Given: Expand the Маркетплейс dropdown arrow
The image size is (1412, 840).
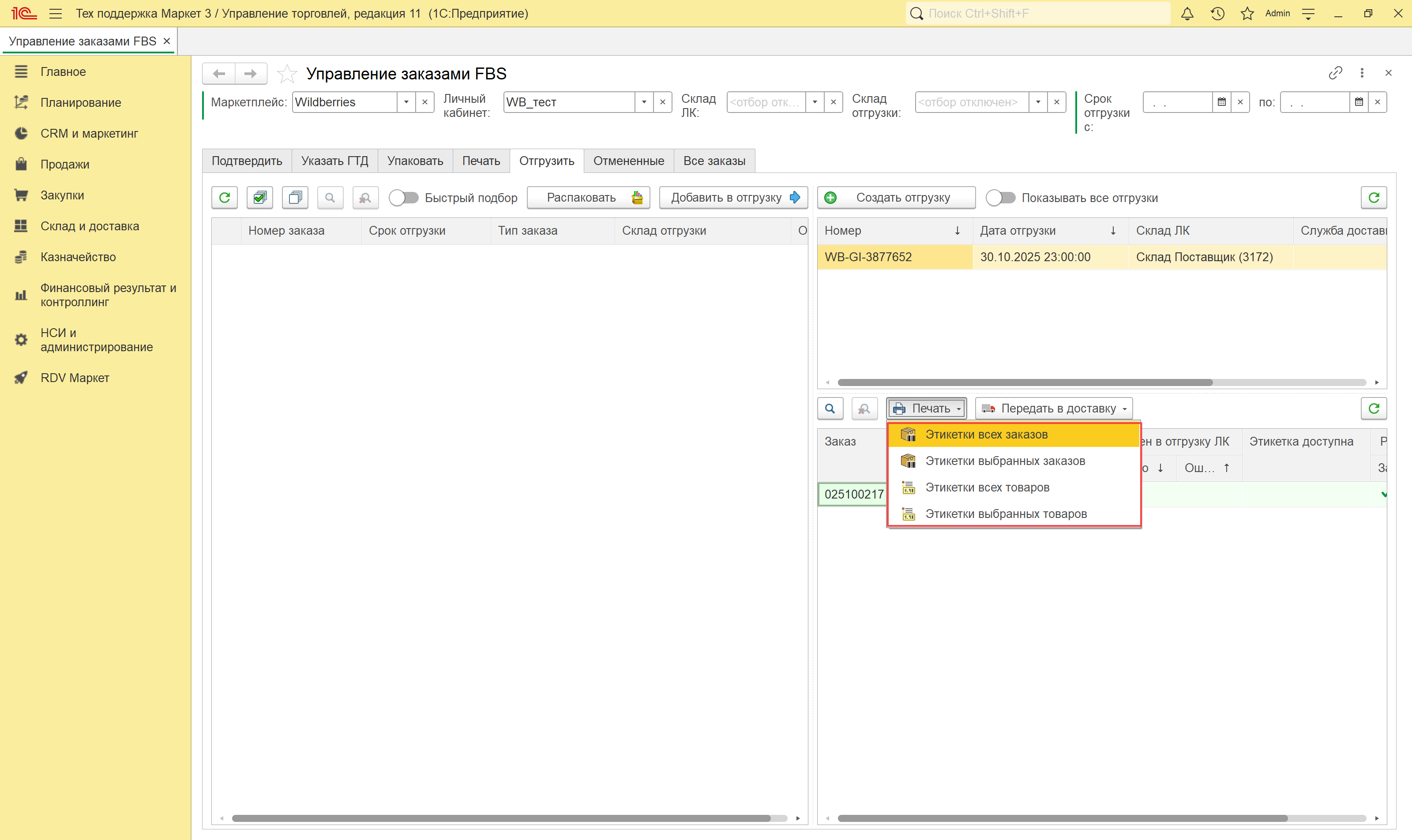Looking at the screenshot, I should click(x=406, y=102).
